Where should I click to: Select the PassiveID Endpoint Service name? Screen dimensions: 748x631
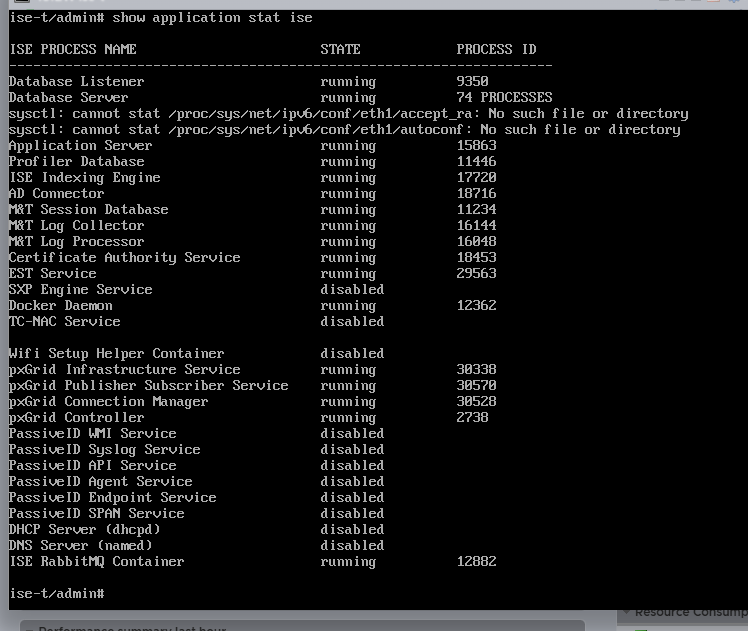pyautogui.click(x=113, y=498)
